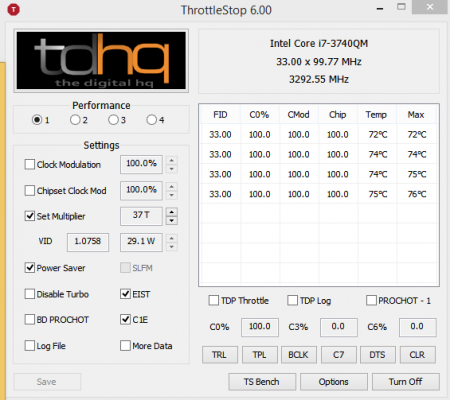Click the VID value field
The image size is (450, 400).
tap(88, 242)
